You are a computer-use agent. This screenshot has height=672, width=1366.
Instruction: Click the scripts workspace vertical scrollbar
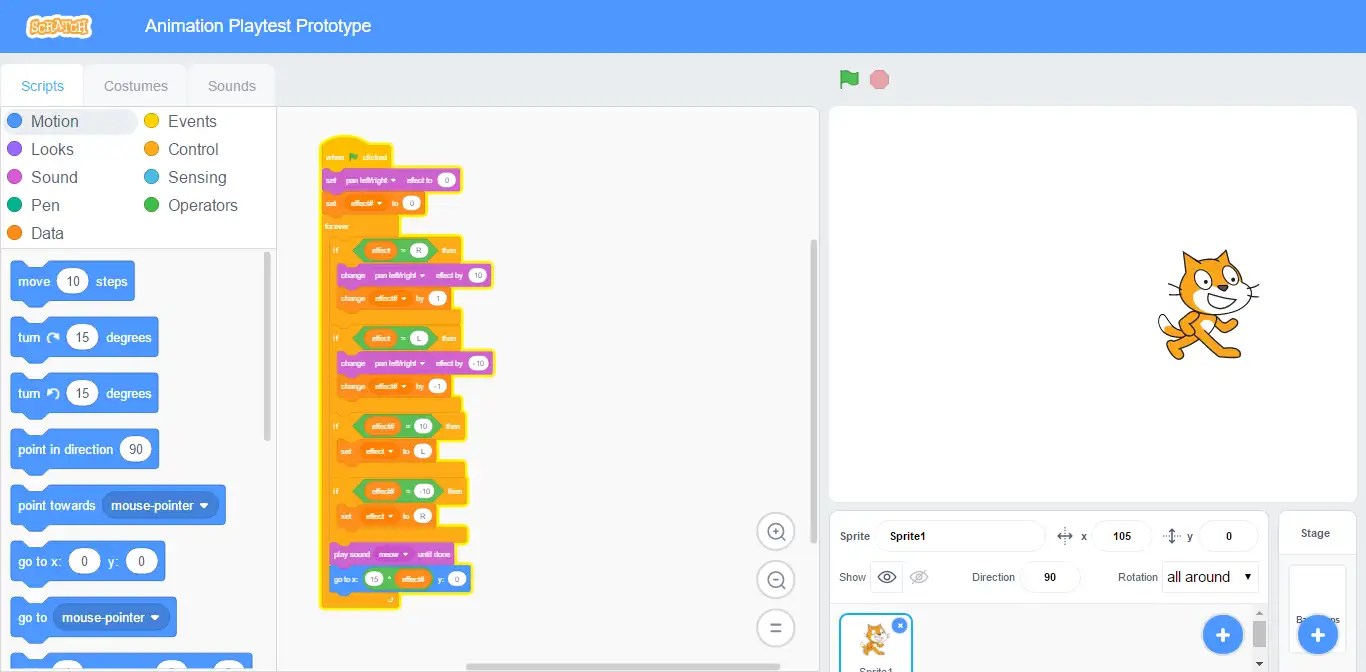813,391
